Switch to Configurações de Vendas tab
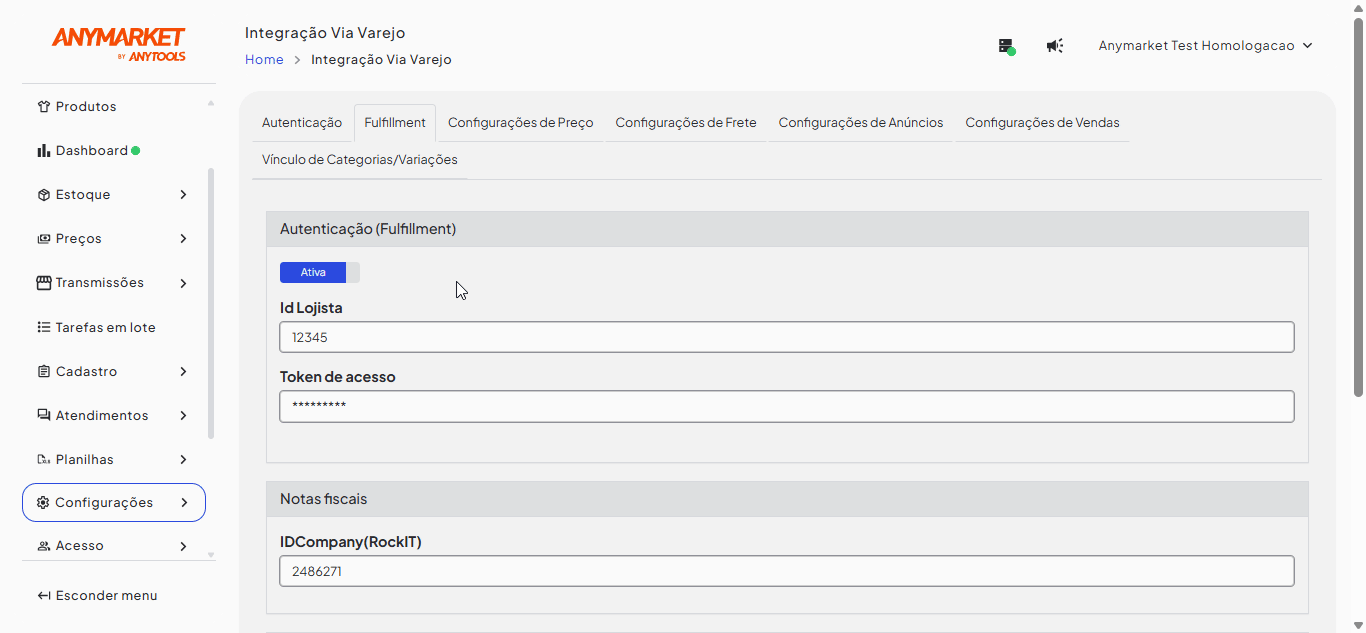This screenshot has width=1366, height=633. (x=1042, y=123)
